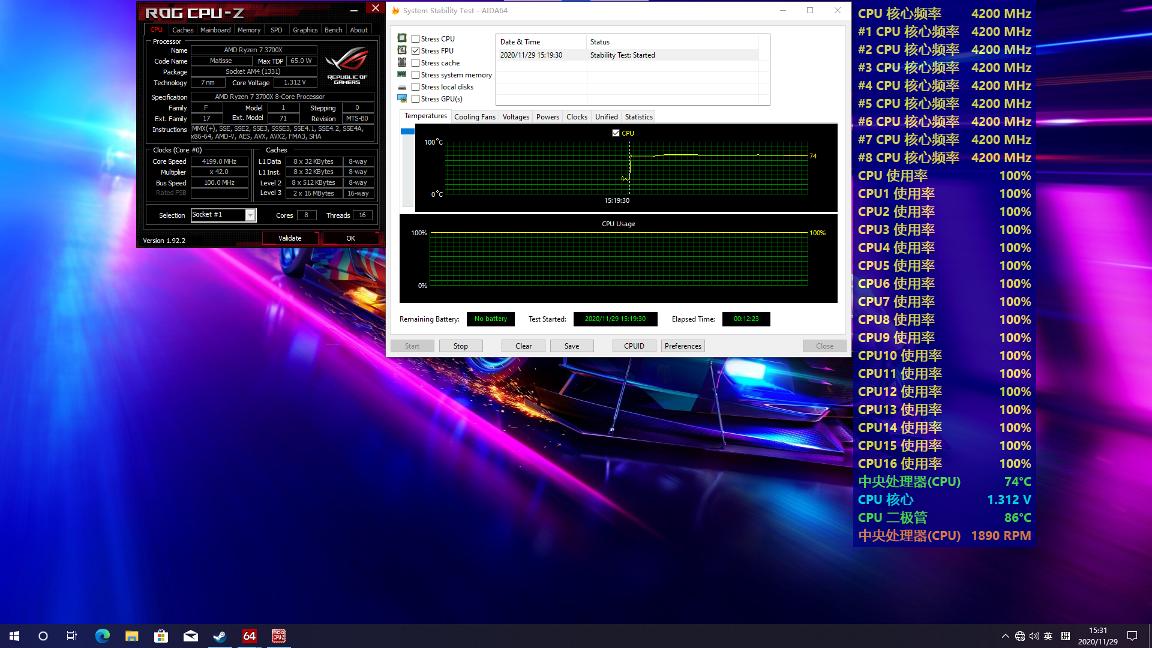Open Microsoft Store from the taskbar

pos(161,636)
